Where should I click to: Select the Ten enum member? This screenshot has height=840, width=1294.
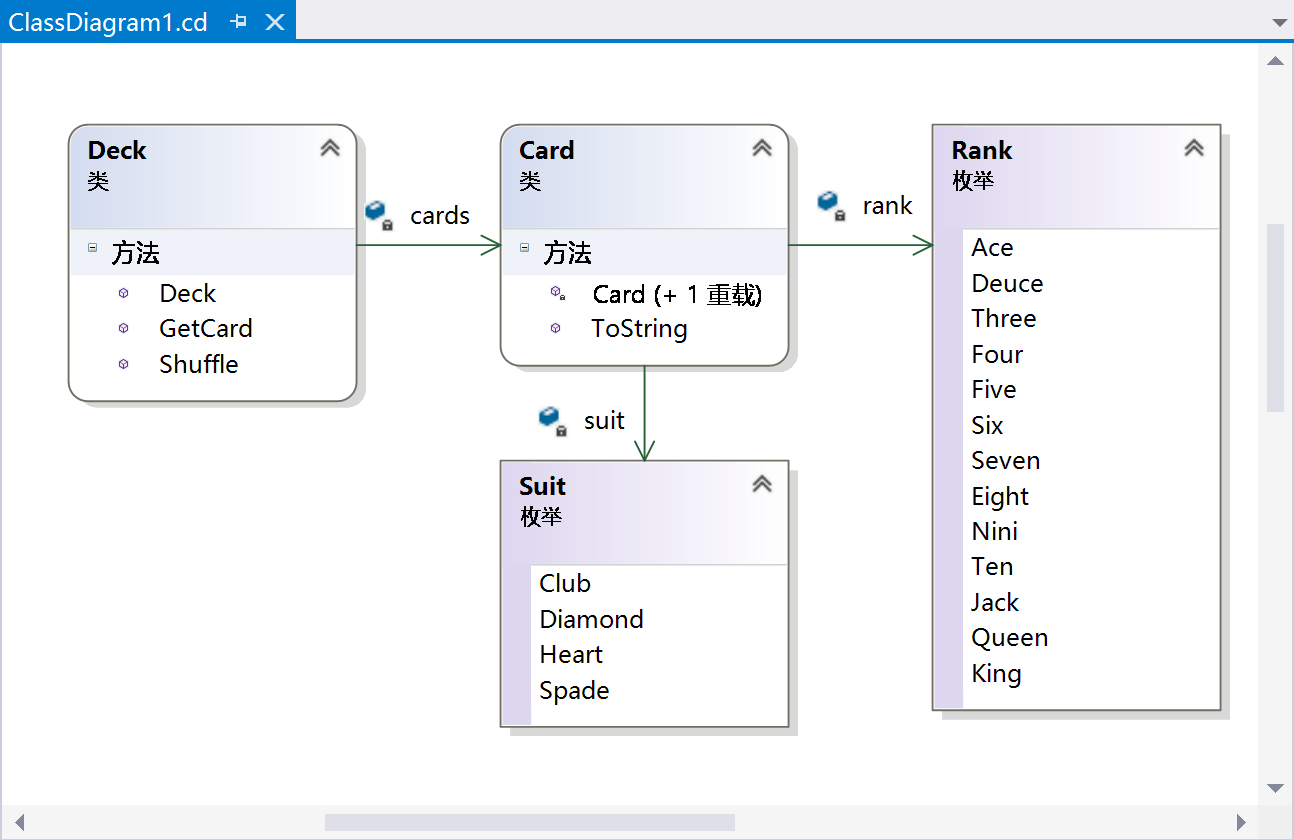[x=992, y=566]
